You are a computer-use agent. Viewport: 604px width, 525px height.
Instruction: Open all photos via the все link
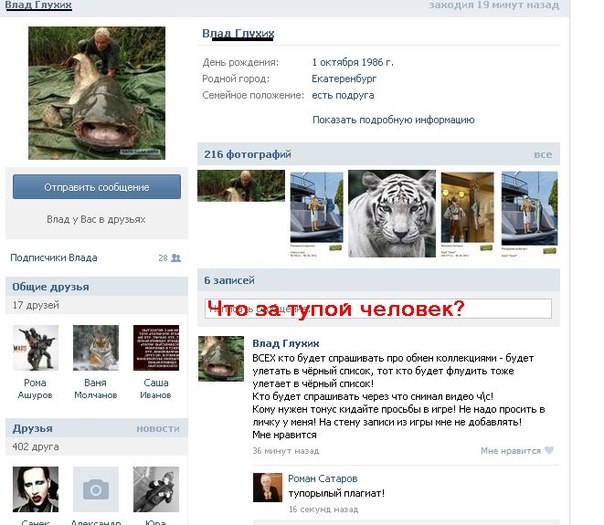click(x=543, y=154)
